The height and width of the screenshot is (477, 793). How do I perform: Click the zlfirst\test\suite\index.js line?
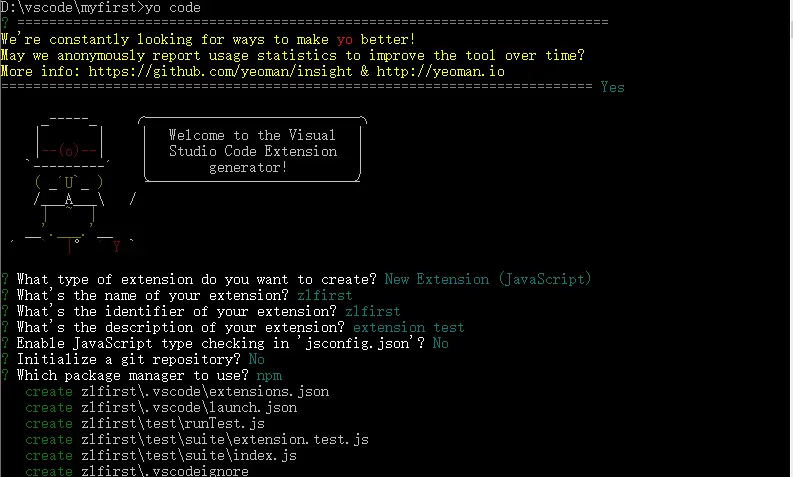click(161, 456)
